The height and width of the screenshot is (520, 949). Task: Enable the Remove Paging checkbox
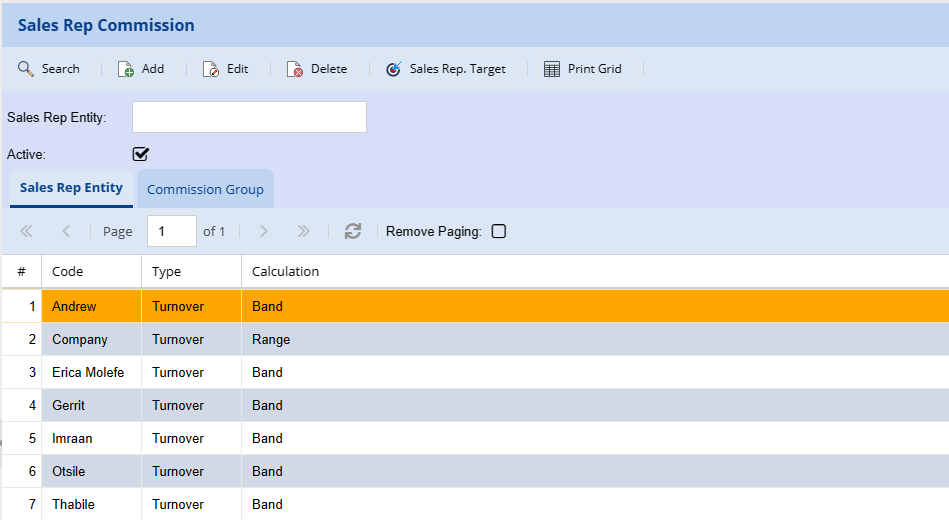pyautogui.click(x=499, y=231)
